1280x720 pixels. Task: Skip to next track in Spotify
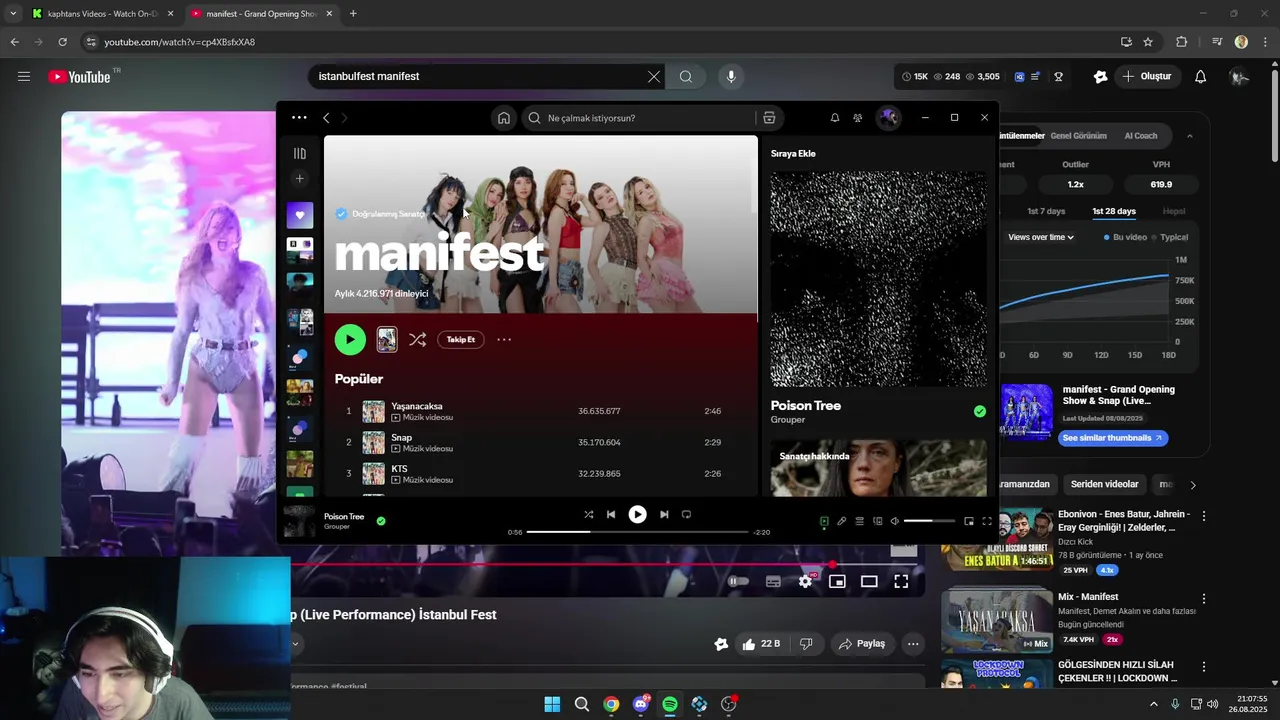(664, 514)
